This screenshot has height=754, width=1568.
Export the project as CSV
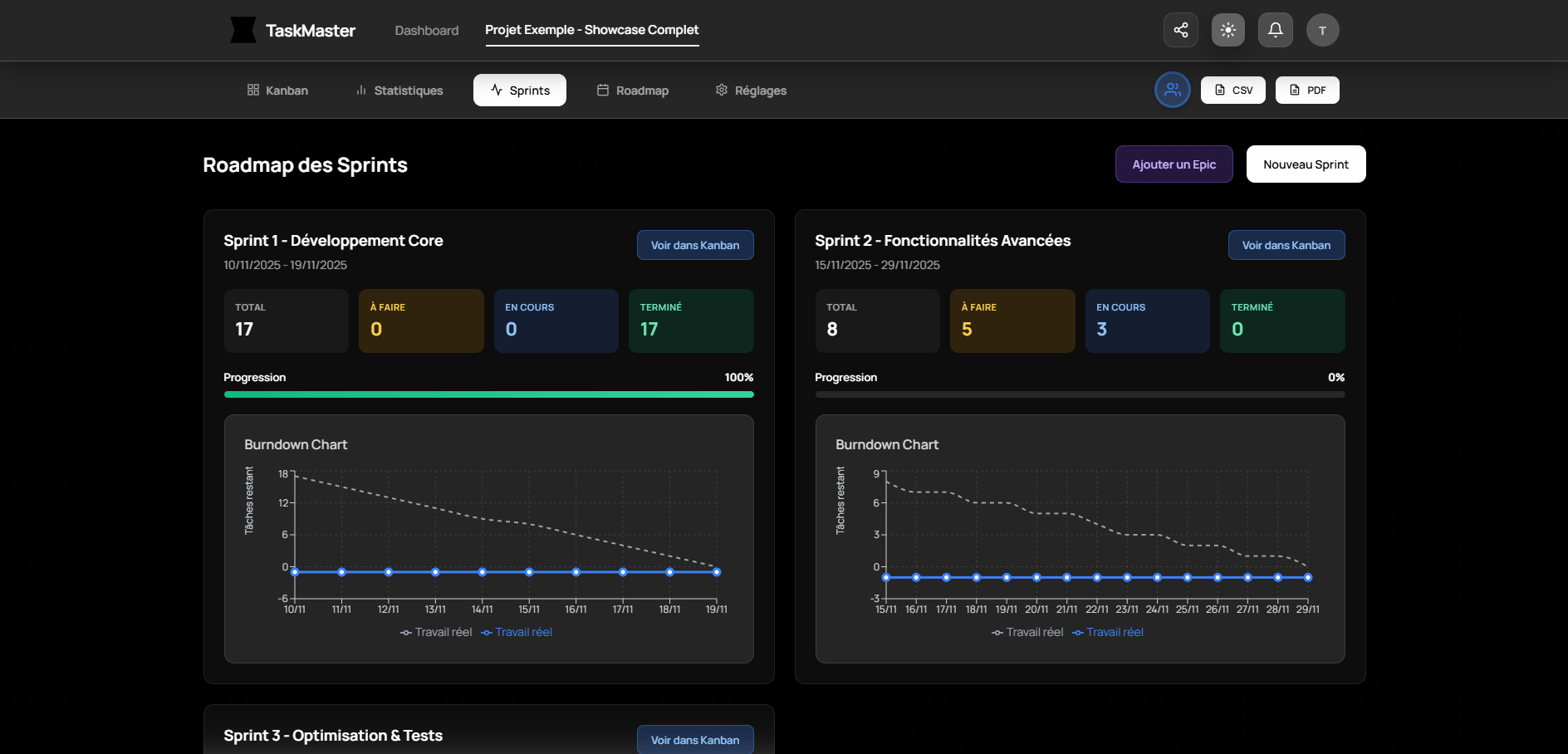click(1232, 90)
